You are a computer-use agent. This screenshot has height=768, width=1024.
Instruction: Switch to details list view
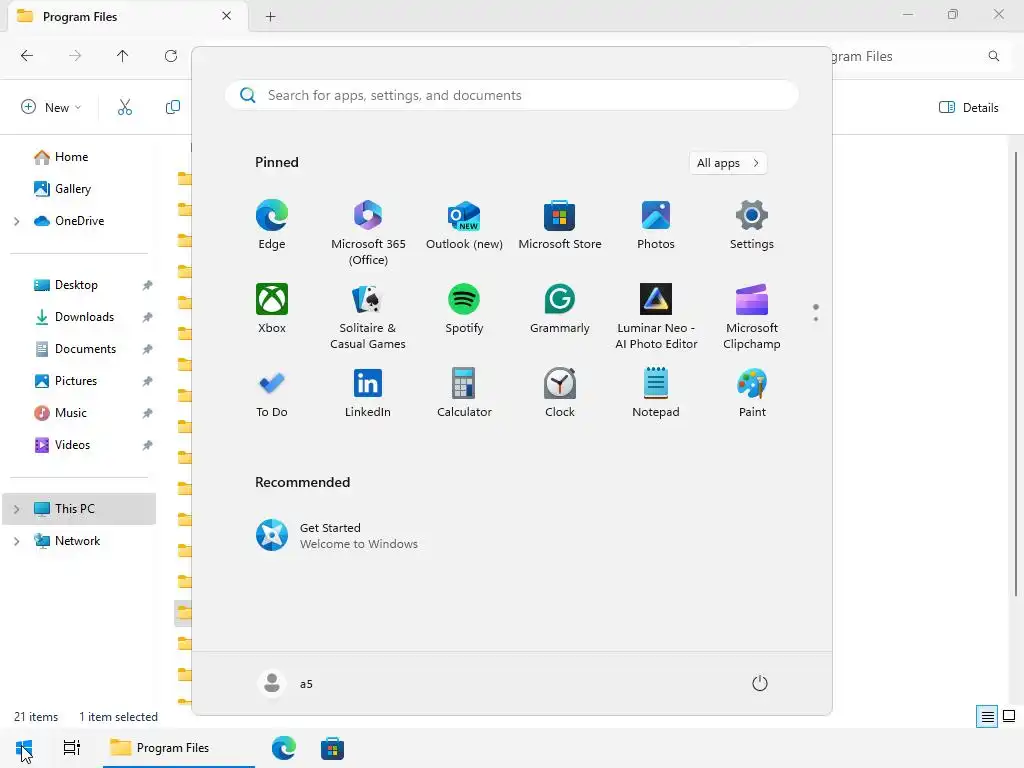pyautogui.click(x=987, y=716)
